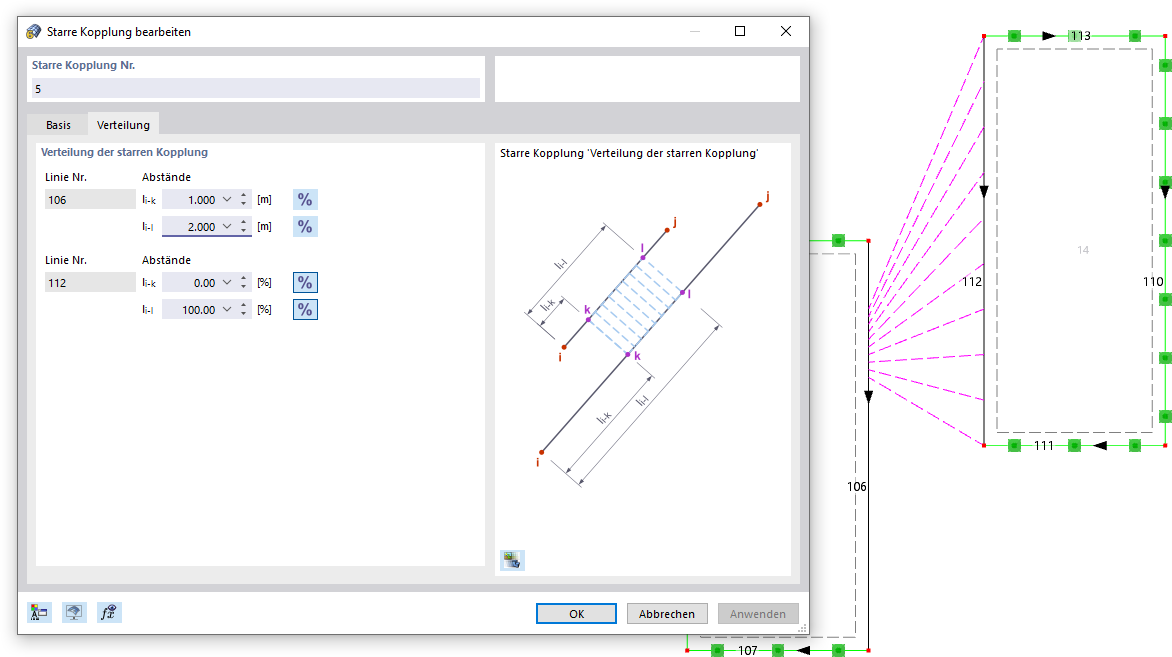Viewport: 1172px width, 657px height.
Task: Open the formula fx icon in dialog footer
Action: [109, 613]
